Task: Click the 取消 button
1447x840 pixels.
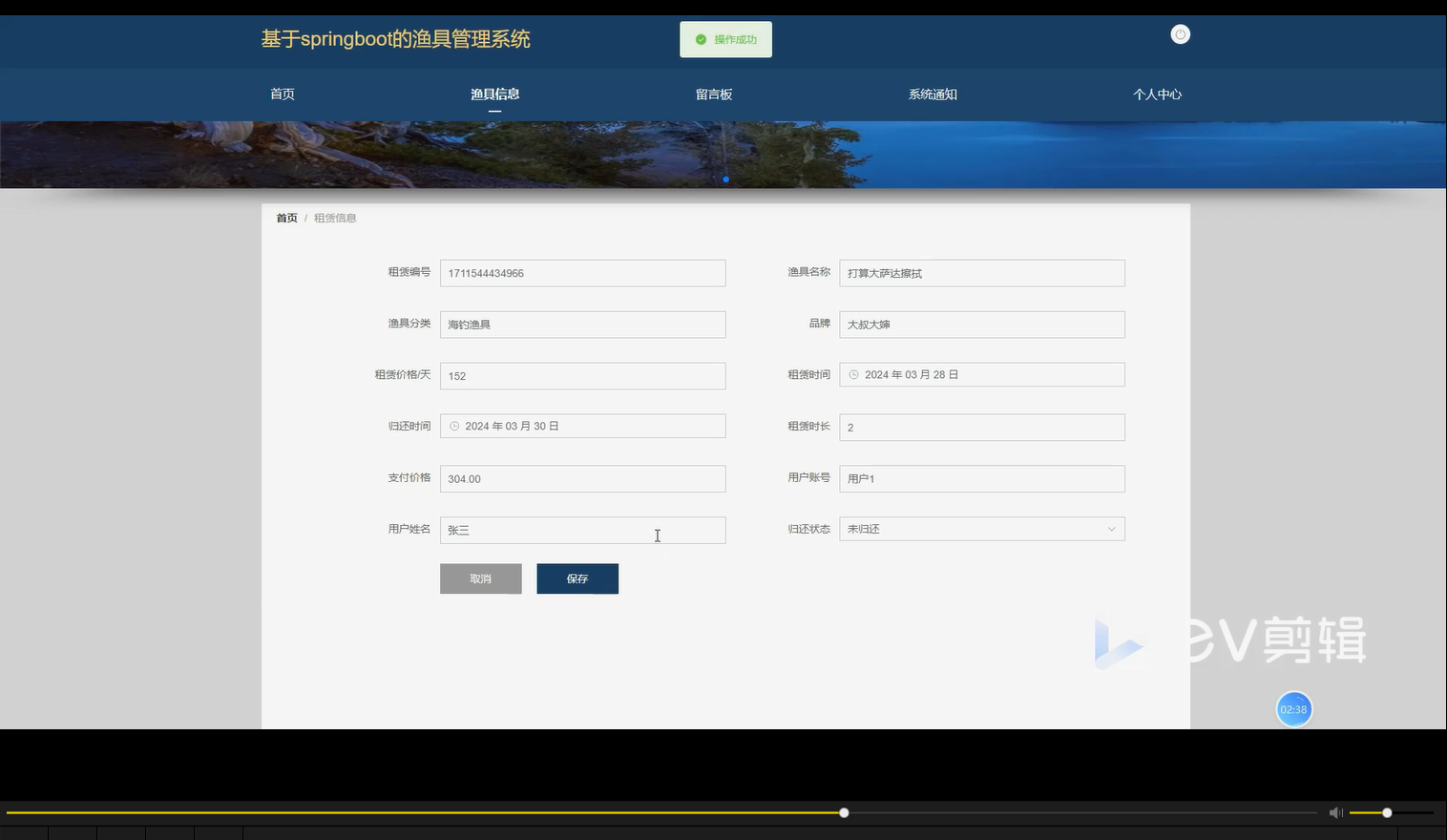Action: tap(481, 578)
